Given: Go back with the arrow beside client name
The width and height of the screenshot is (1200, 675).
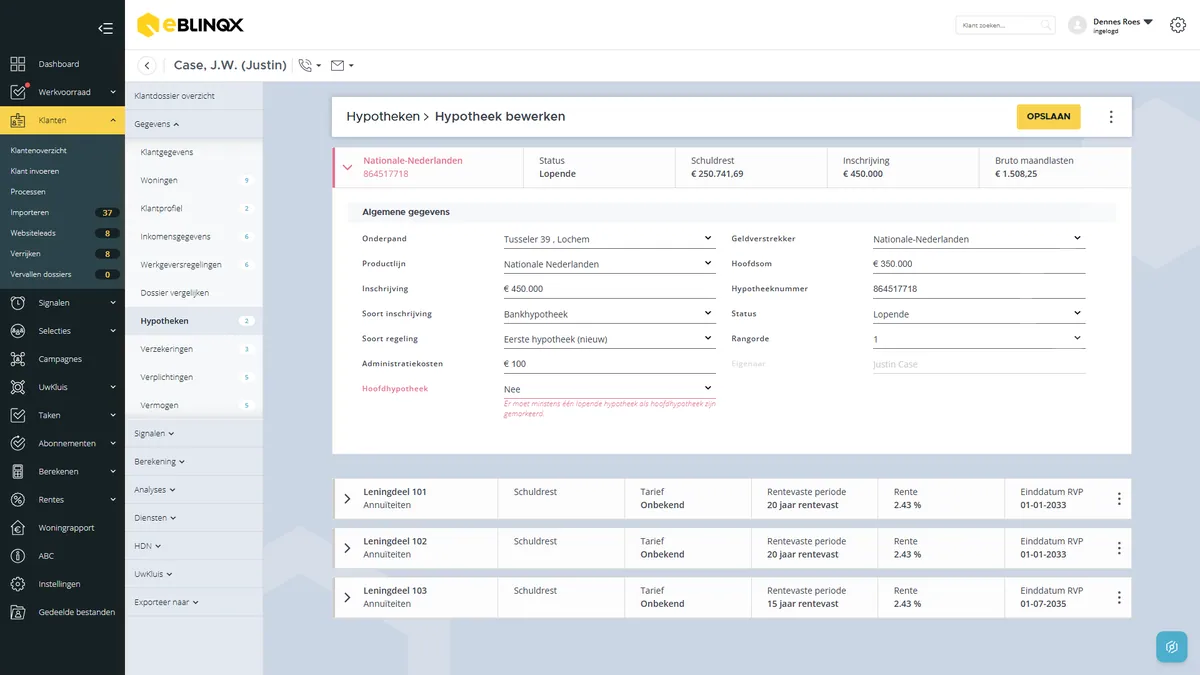Looking at the screenshot, I should coord(147,66).
